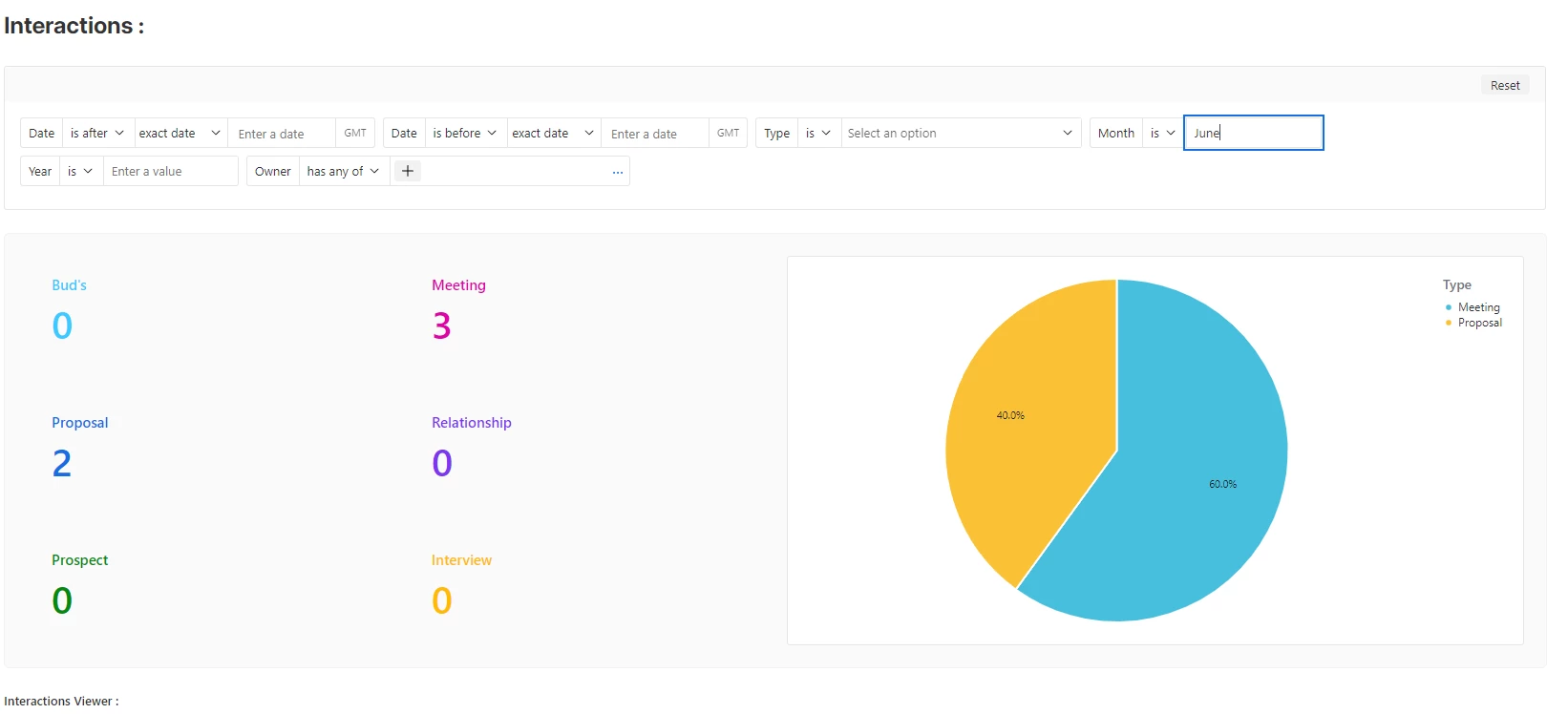Click the 'Interactions Viewer :' heading
The image size is (1568, 714).
61,701
